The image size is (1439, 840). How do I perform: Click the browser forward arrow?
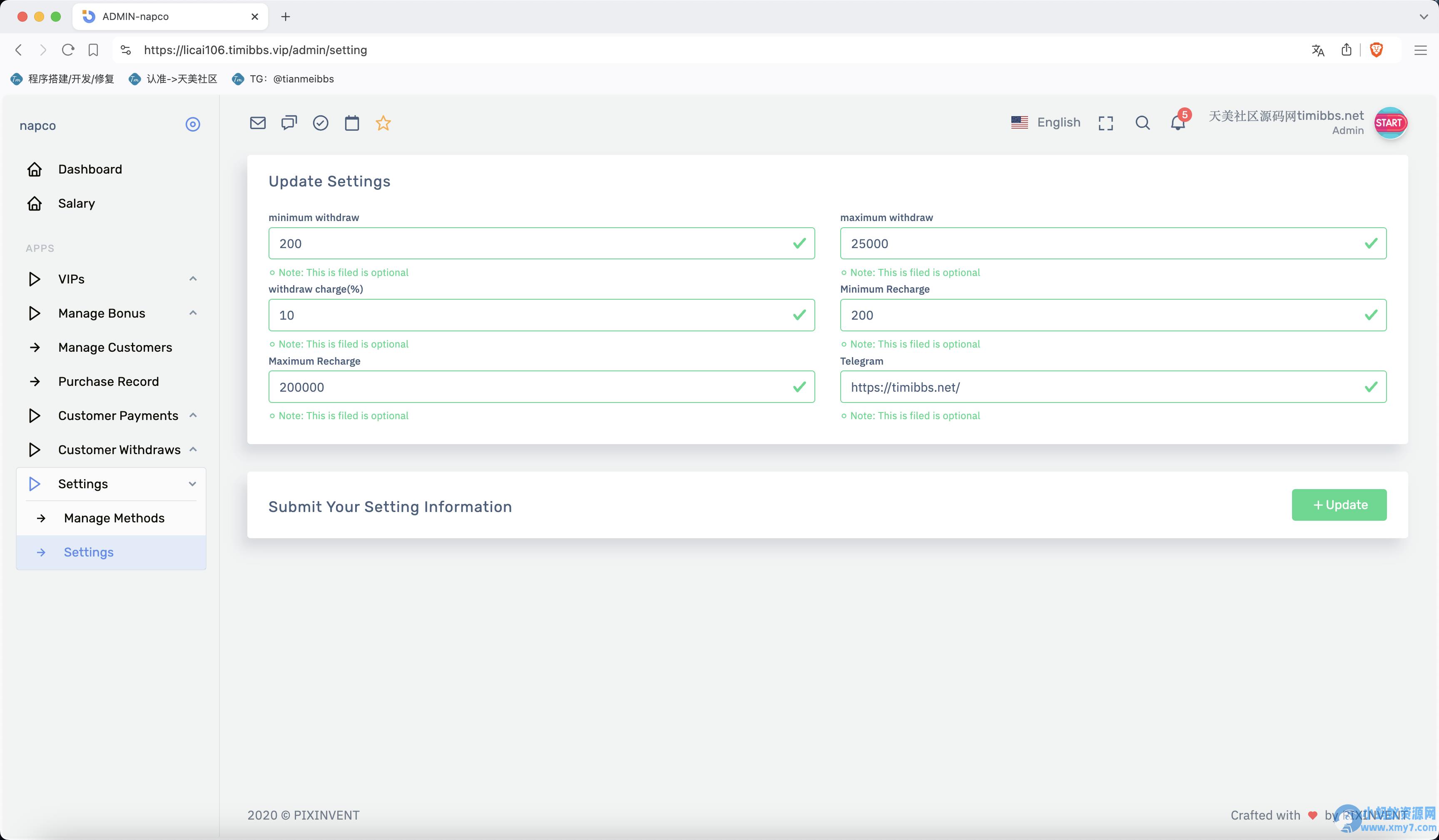[x=43, y=50]
